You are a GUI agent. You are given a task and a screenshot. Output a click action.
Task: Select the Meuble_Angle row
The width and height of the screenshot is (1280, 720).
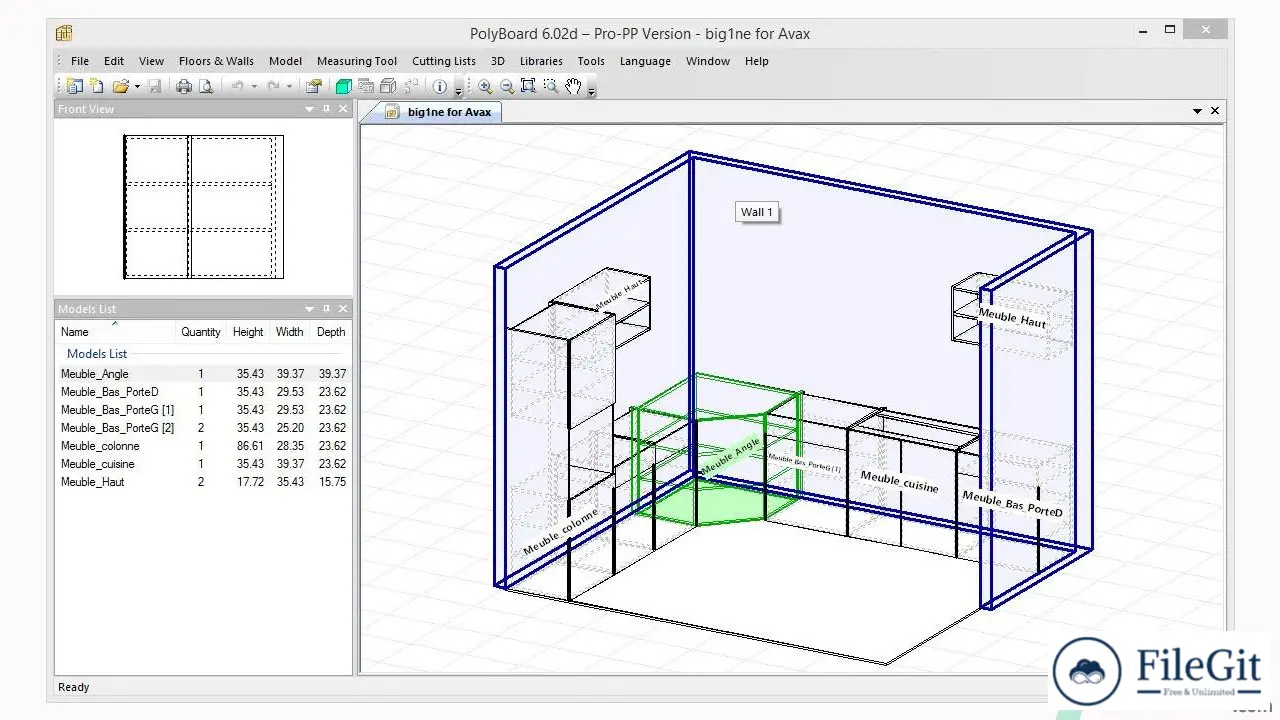pyautogui.click(x=203, y=374)
